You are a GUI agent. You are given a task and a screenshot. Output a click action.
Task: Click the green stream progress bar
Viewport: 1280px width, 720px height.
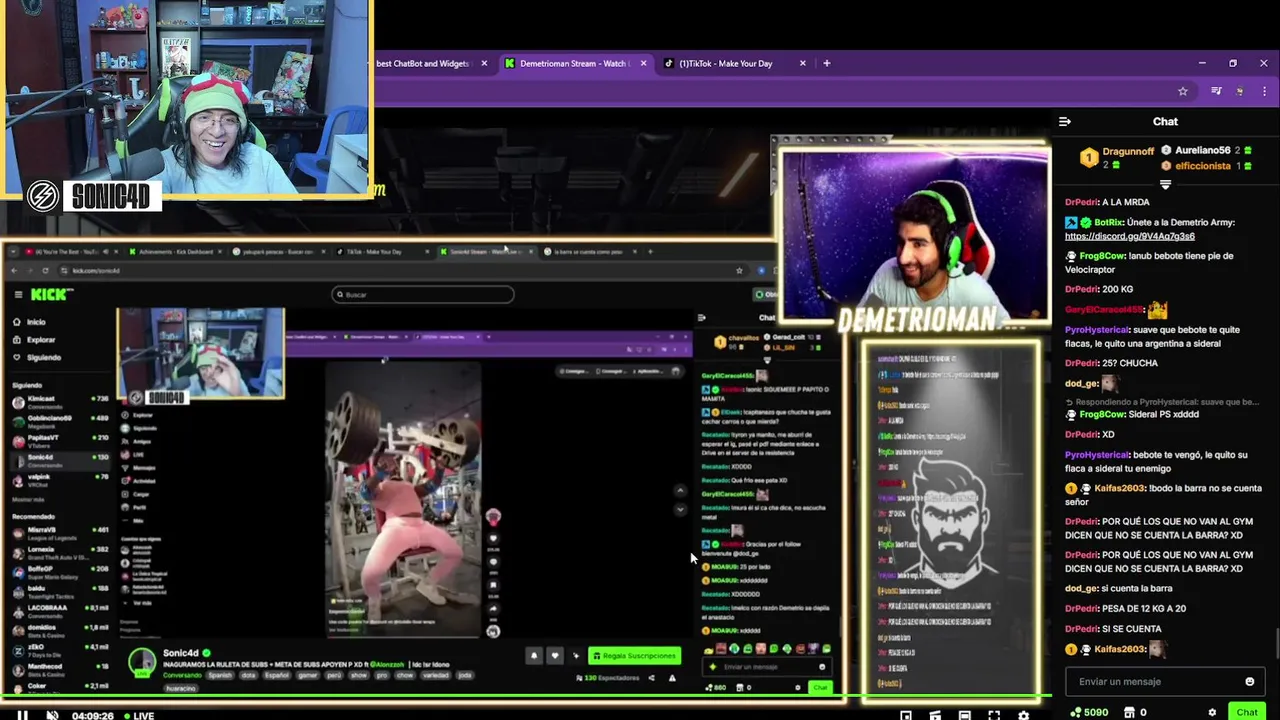525,697
